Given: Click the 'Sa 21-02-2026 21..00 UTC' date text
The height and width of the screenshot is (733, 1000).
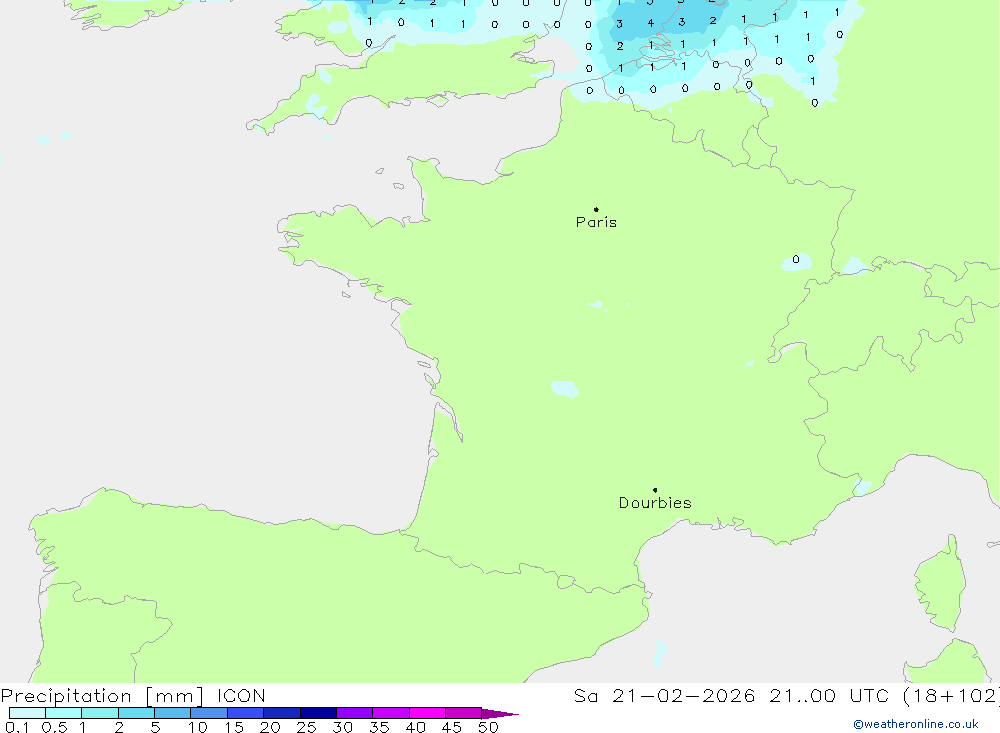Looking at the screenshot, I should click(x=732, y=695).
